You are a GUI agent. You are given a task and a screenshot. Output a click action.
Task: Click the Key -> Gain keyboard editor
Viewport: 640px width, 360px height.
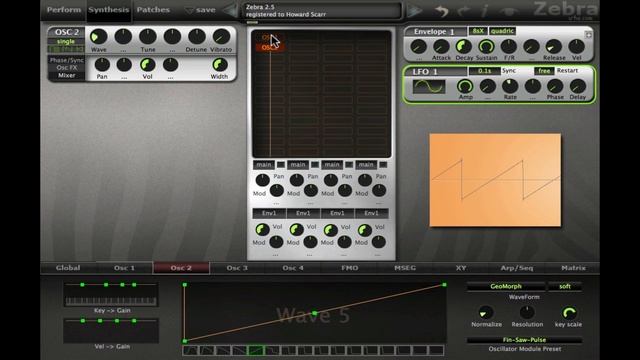tap(111, 294)
